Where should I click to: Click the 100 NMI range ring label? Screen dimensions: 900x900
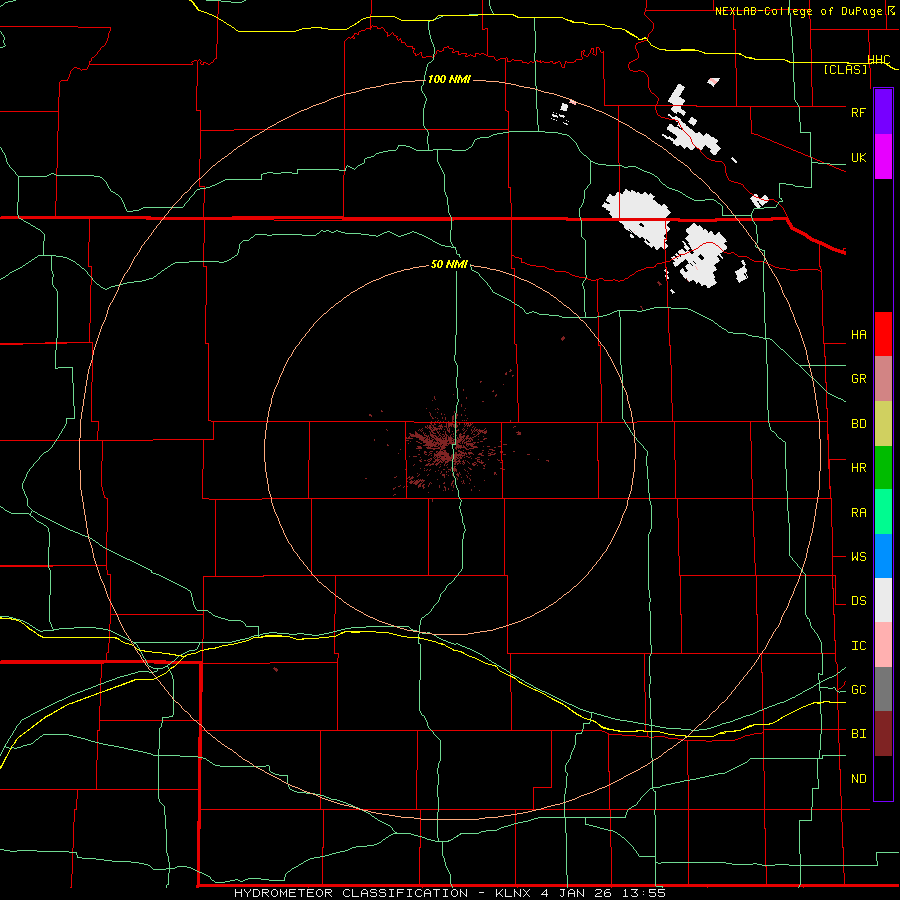449,79
